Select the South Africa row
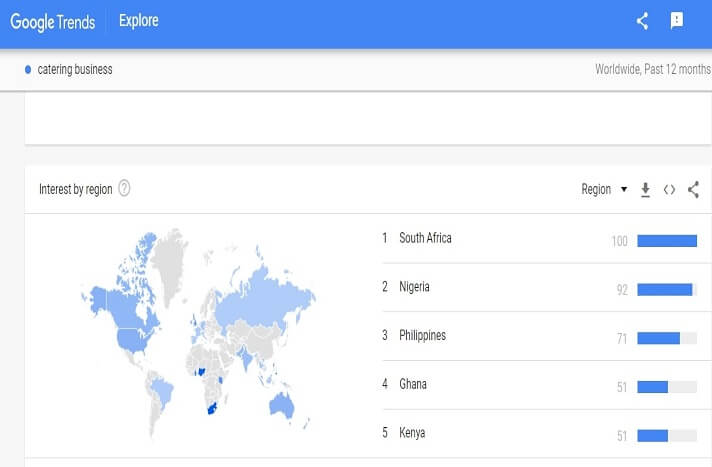 [425, 238]
